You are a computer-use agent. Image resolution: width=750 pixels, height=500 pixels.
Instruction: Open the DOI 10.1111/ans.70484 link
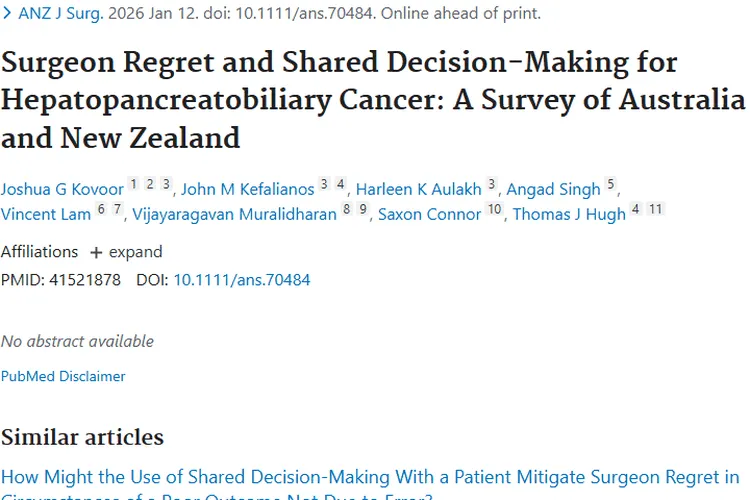click(242, 280)
